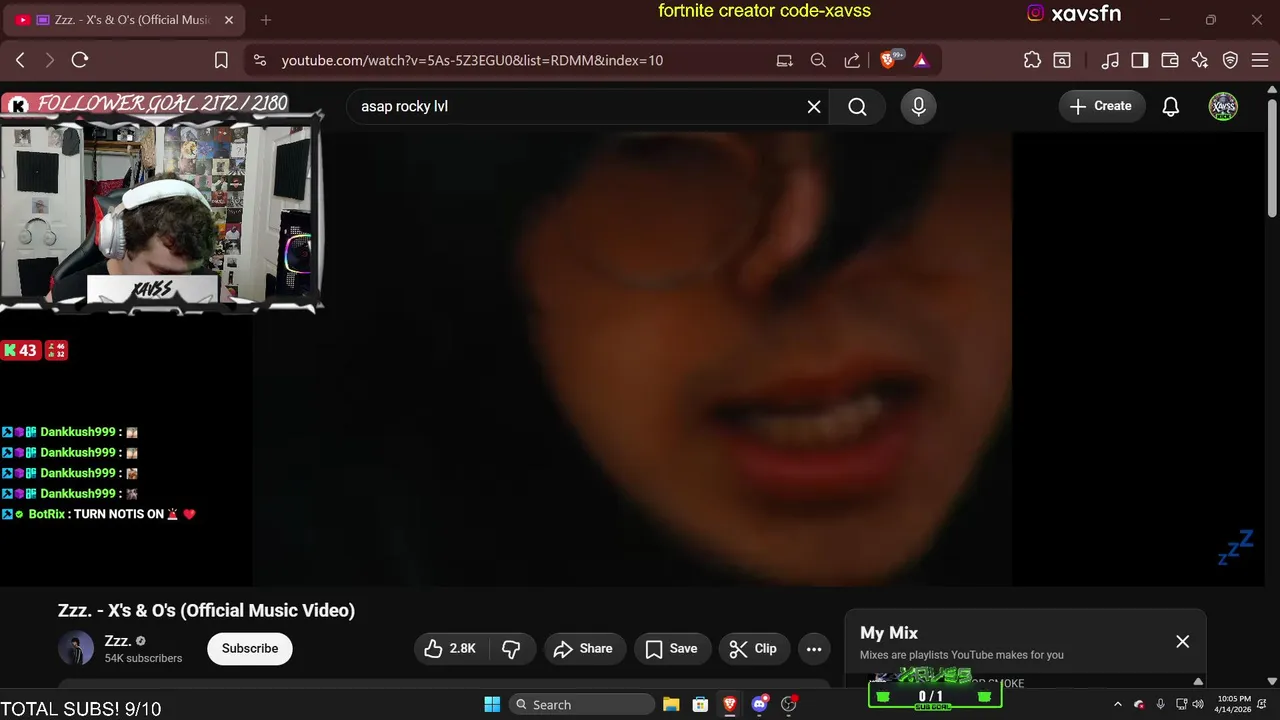The height and width of the screenshot is (720, 1280).
Task: Click the '54K subscribers' text
Action: click(143, 658)
